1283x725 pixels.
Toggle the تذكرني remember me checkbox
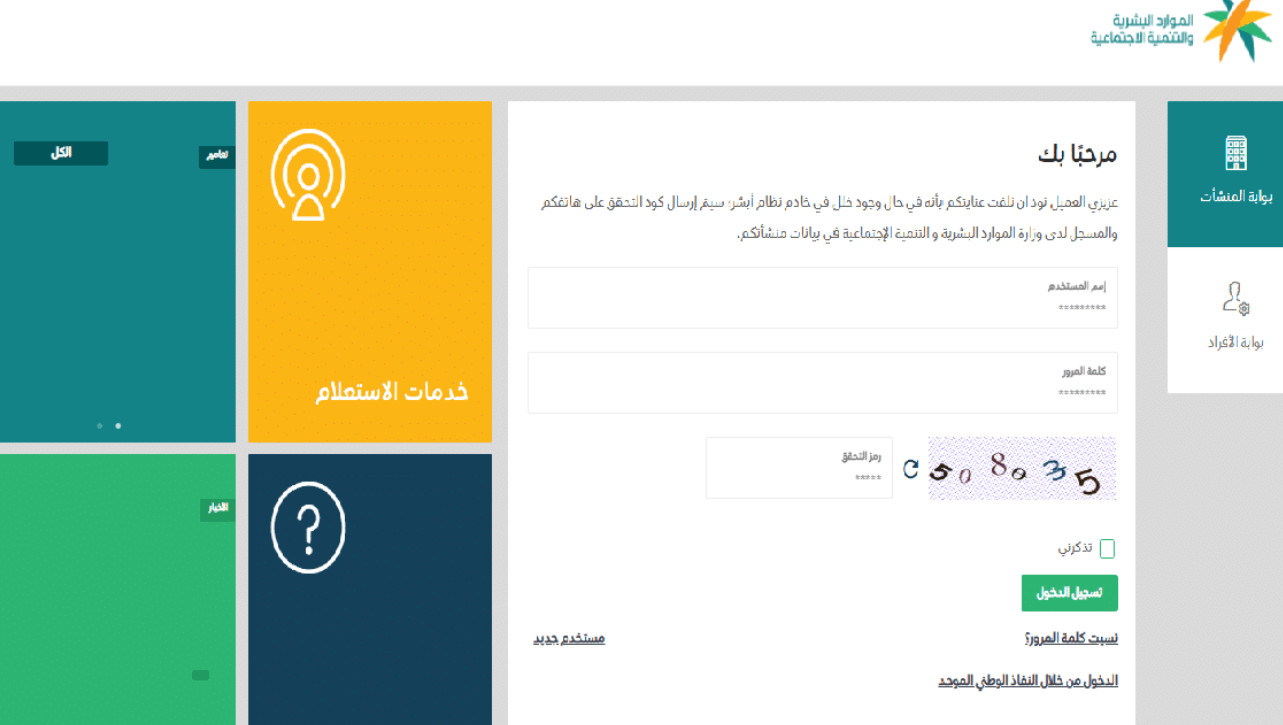pos(1107,549)
